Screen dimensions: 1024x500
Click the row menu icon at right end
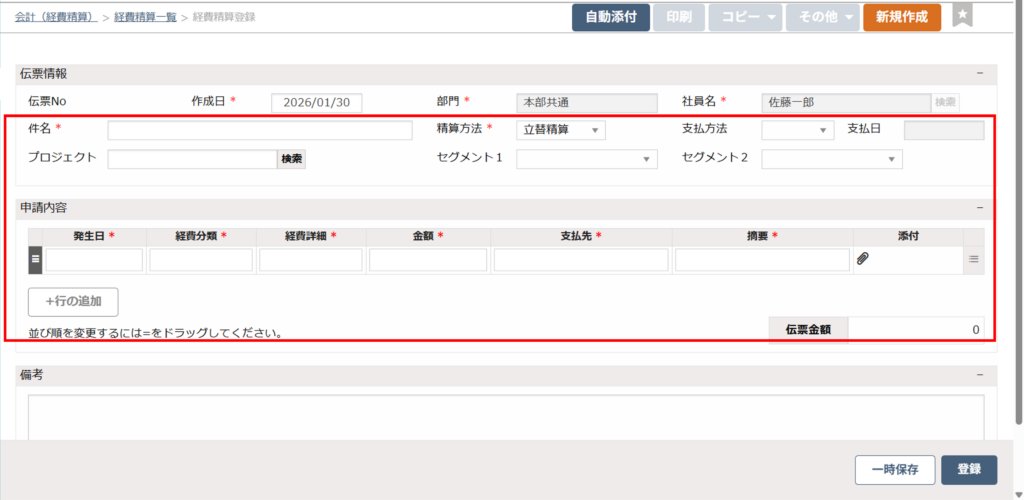(974, 259)
